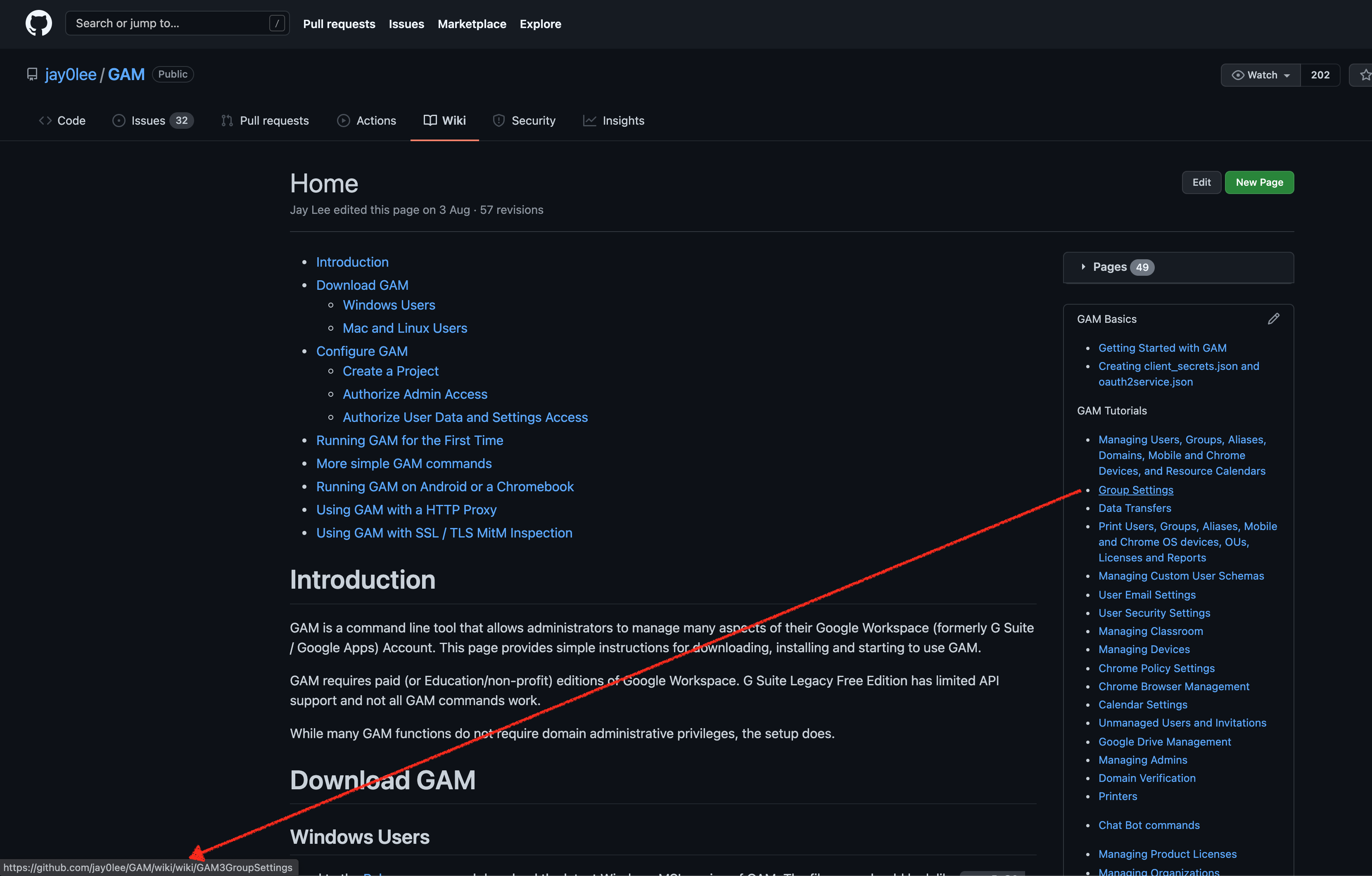Image resolution: width=1372 pixels, height=876 pixels.
Task: Click the repository book icon beside jay0lee/GAM
Action: 32,74
